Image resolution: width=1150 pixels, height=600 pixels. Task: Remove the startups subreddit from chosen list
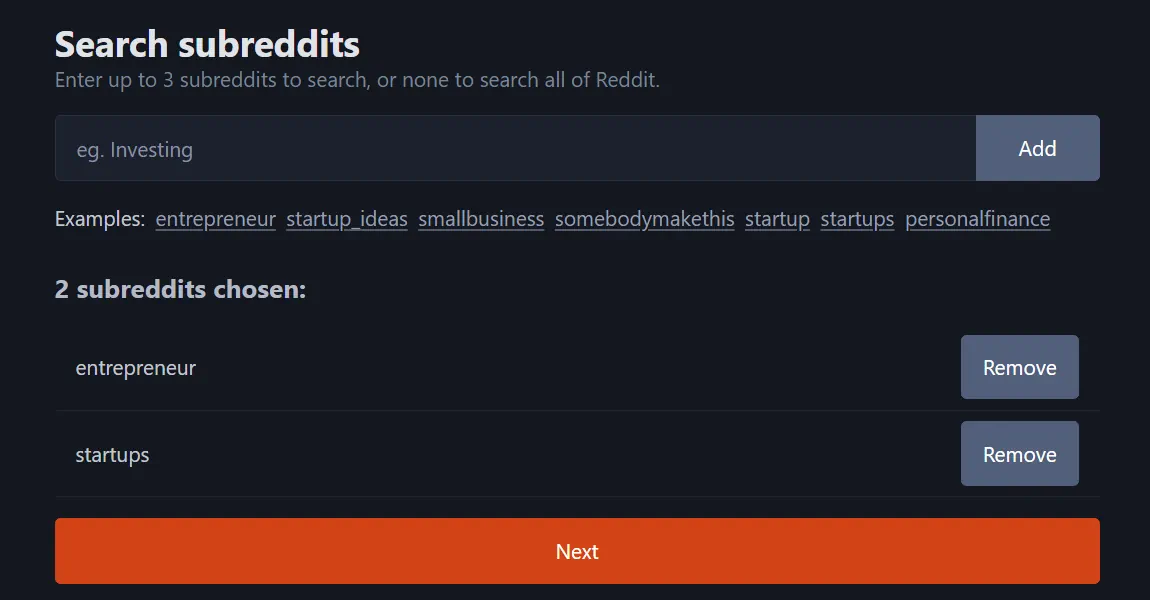pyautogui.click(x=1019, y=454)
